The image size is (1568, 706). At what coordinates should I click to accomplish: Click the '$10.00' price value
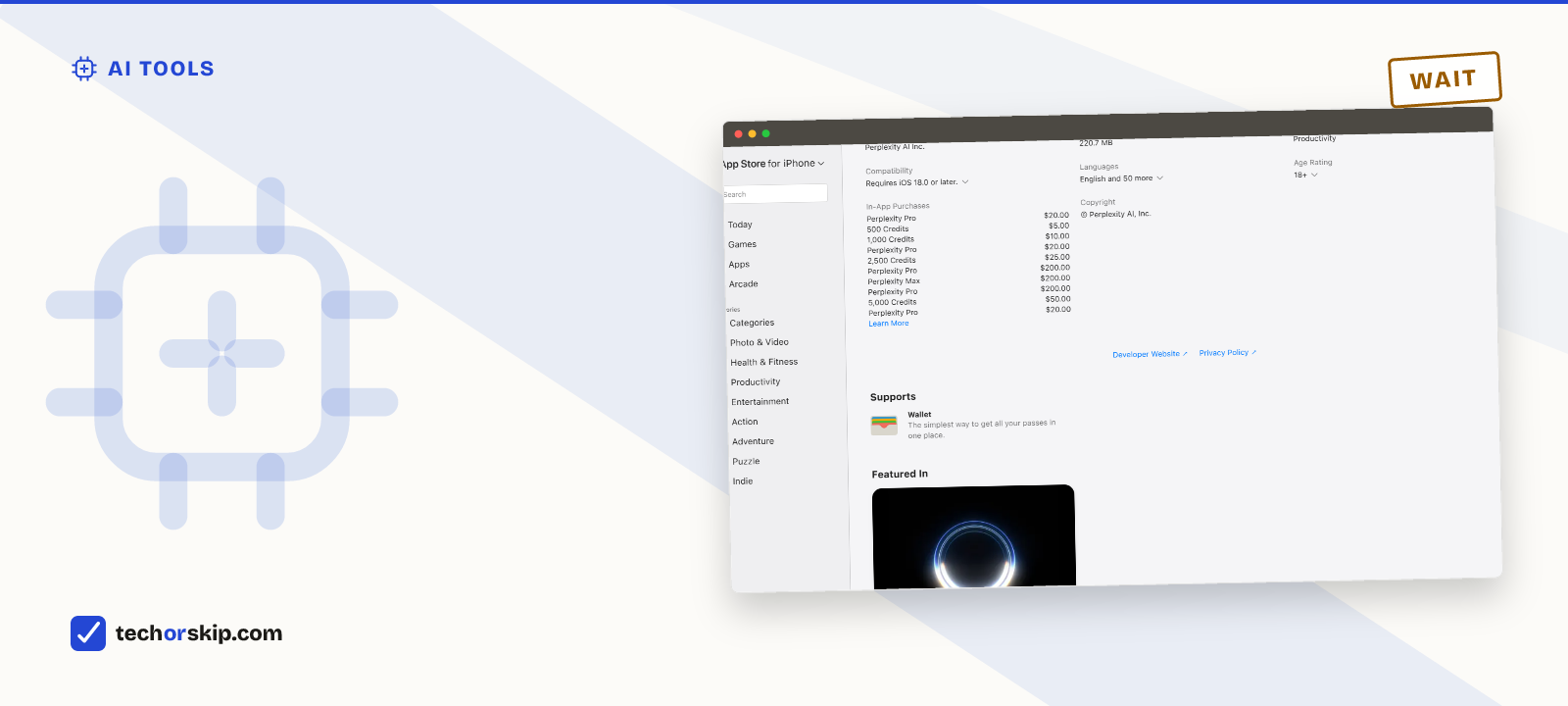(1057, 236)
